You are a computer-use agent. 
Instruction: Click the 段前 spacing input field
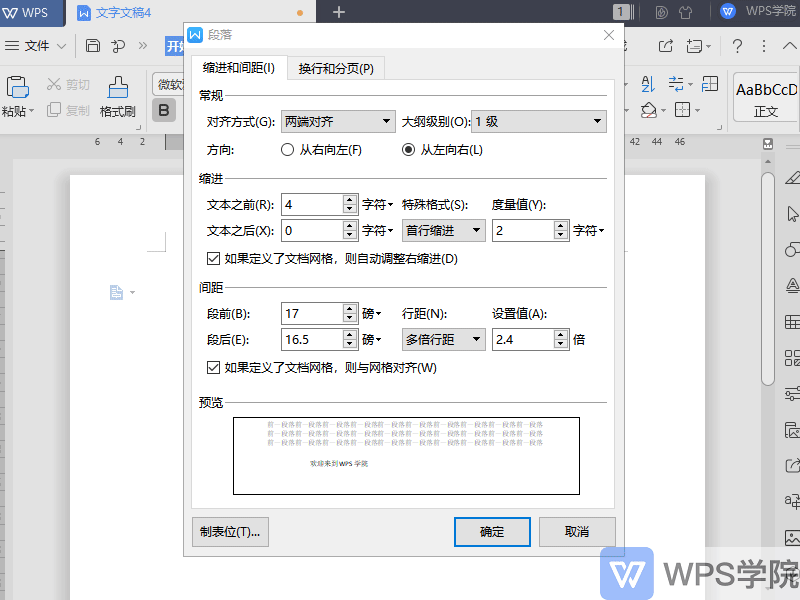312,314
